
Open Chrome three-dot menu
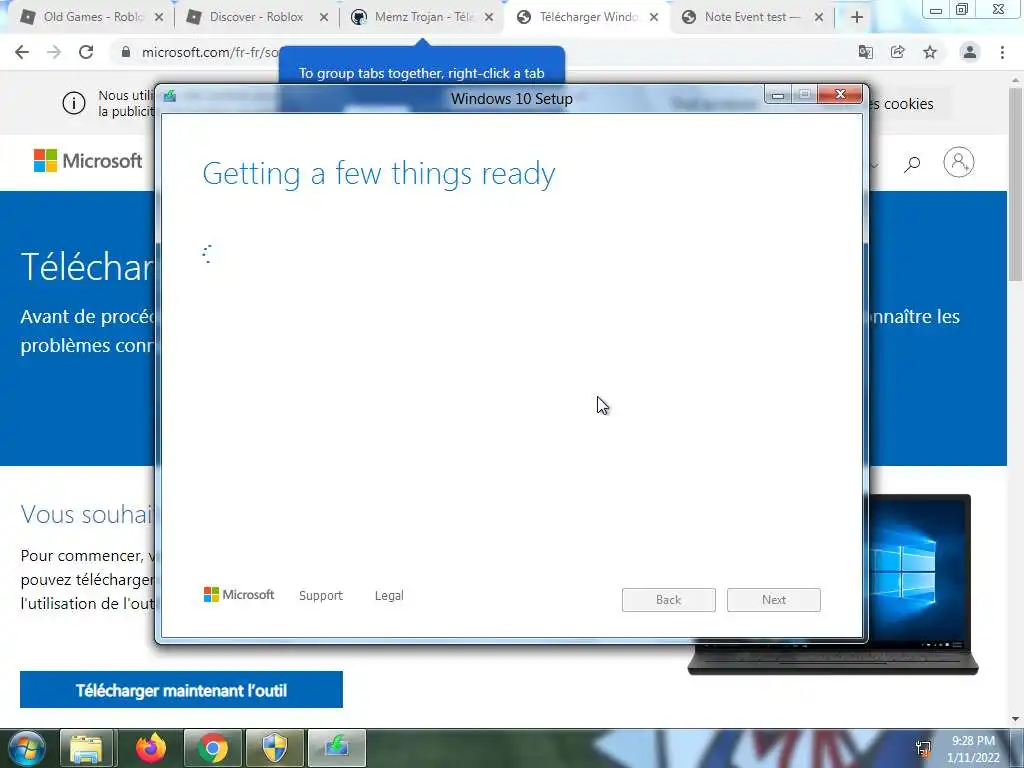1002,52
